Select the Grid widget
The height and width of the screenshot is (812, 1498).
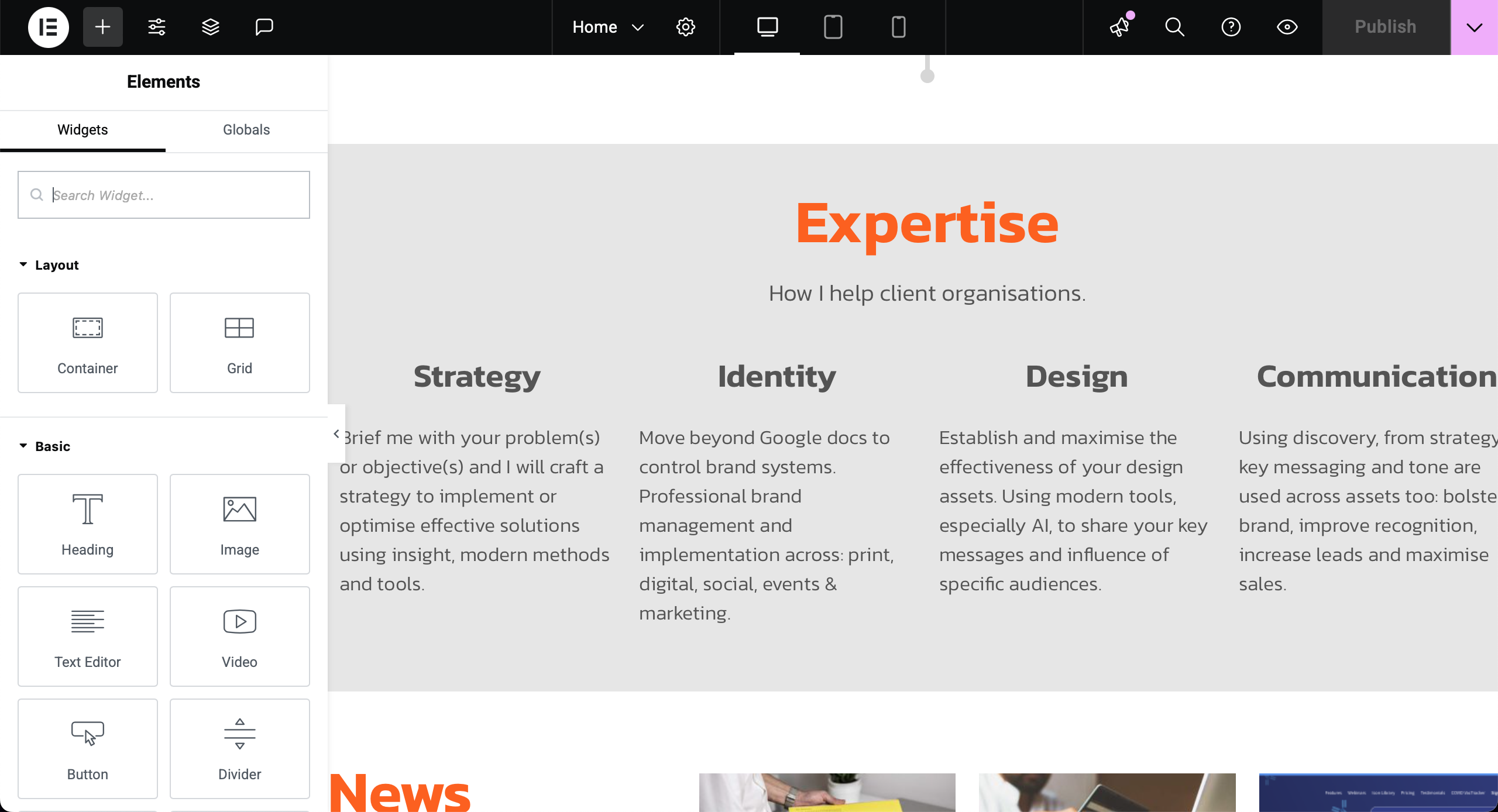point(240,343)
